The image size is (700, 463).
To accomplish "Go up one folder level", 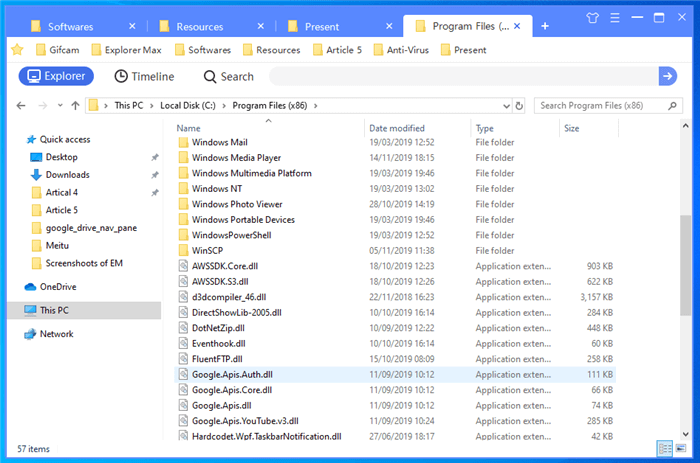I will 75,106.
